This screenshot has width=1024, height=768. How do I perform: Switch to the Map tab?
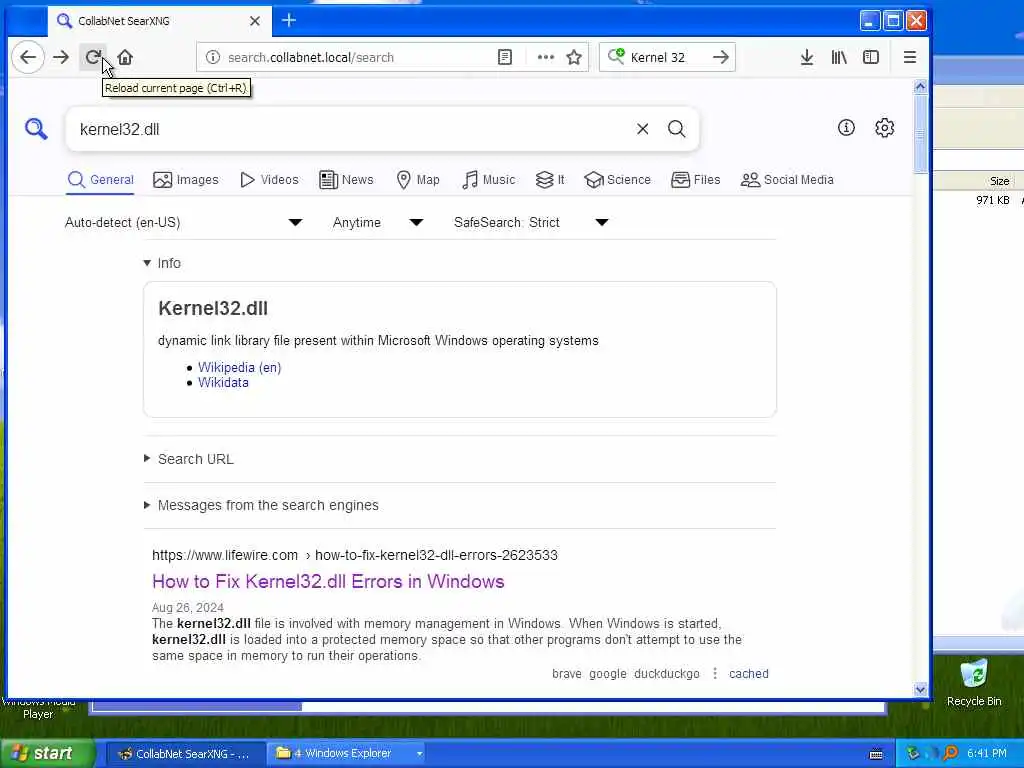coord(418,180)
